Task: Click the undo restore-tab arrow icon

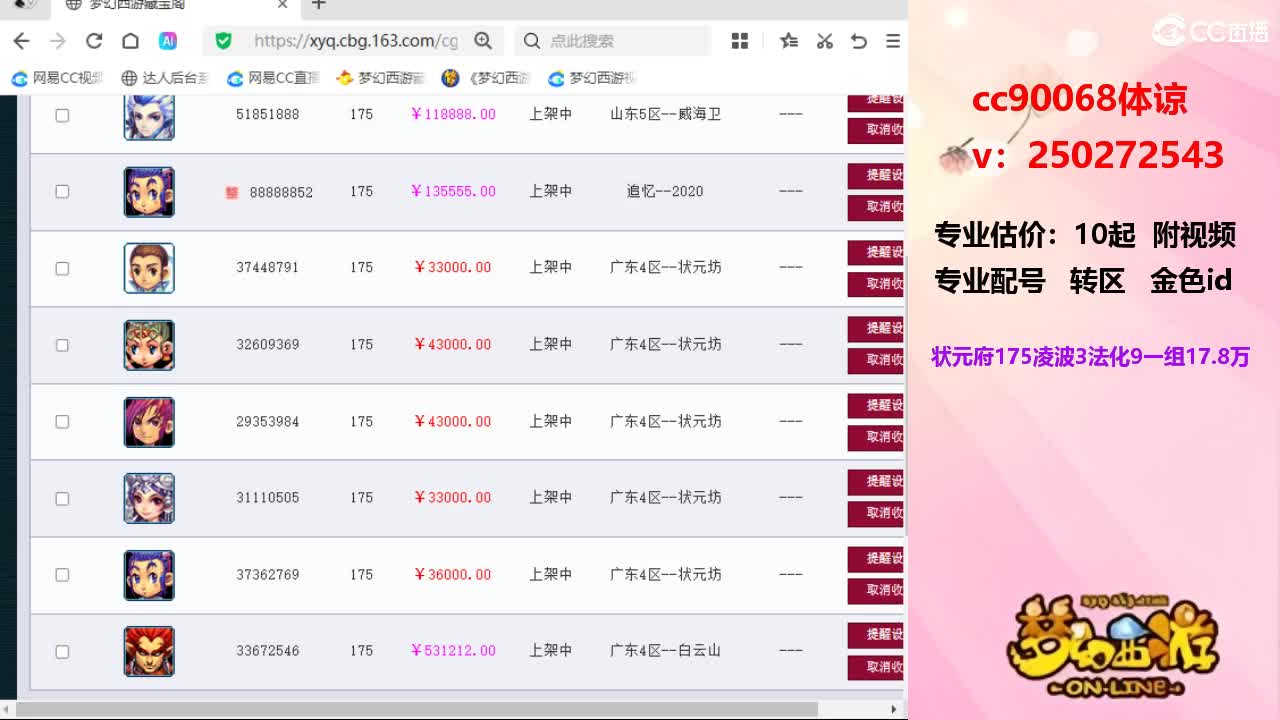Action: [858, 41]
